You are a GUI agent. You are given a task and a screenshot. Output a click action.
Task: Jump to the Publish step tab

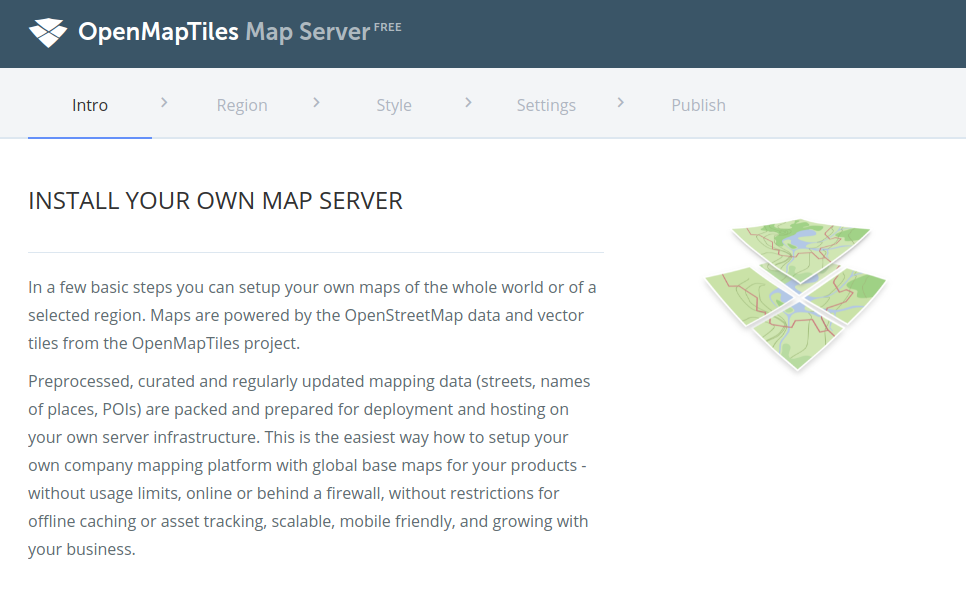click(698, 105)
